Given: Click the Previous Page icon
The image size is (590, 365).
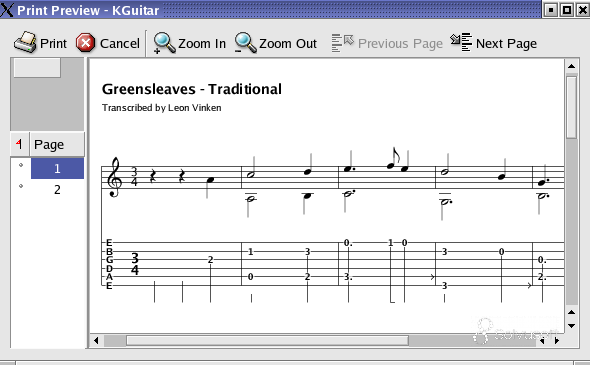Looking at the screenshot, I should click(x=342, y=43).
